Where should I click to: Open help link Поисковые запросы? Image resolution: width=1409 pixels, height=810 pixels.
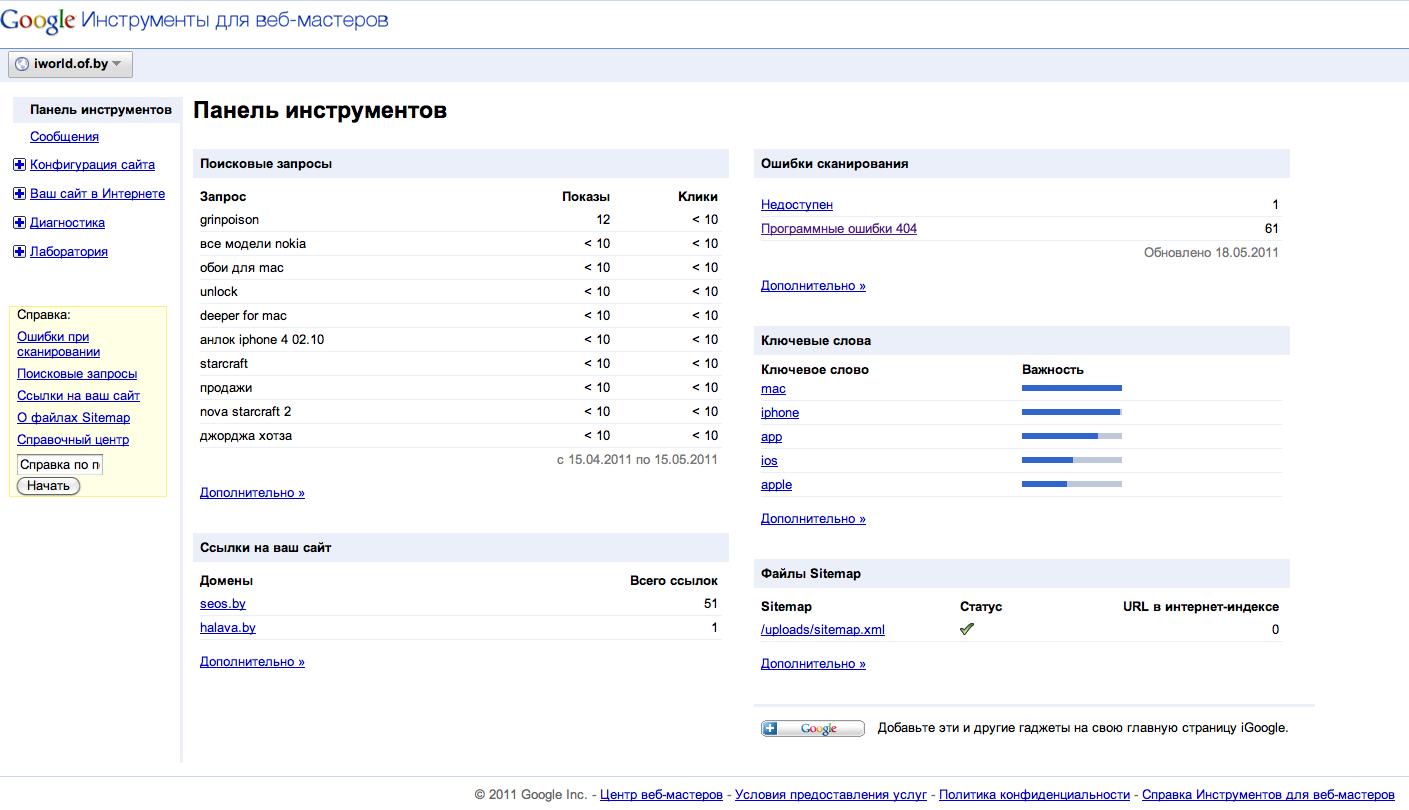[x=77, y=374]
